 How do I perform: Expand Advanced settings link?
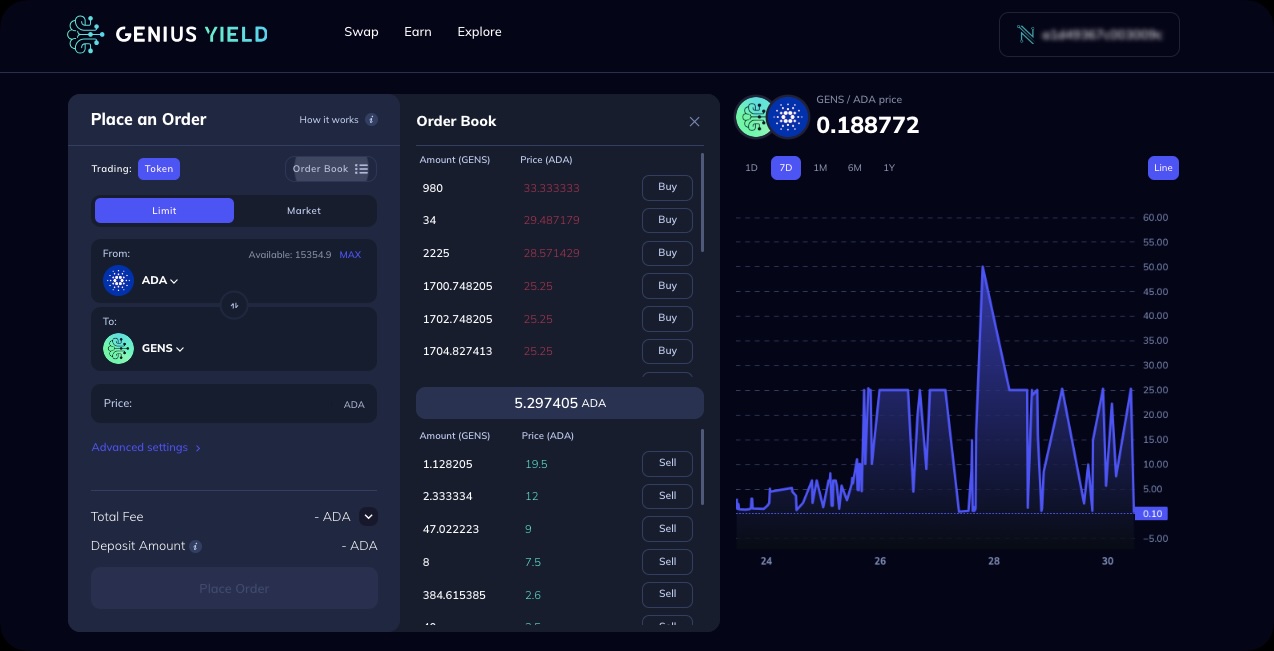coord(146,448)
